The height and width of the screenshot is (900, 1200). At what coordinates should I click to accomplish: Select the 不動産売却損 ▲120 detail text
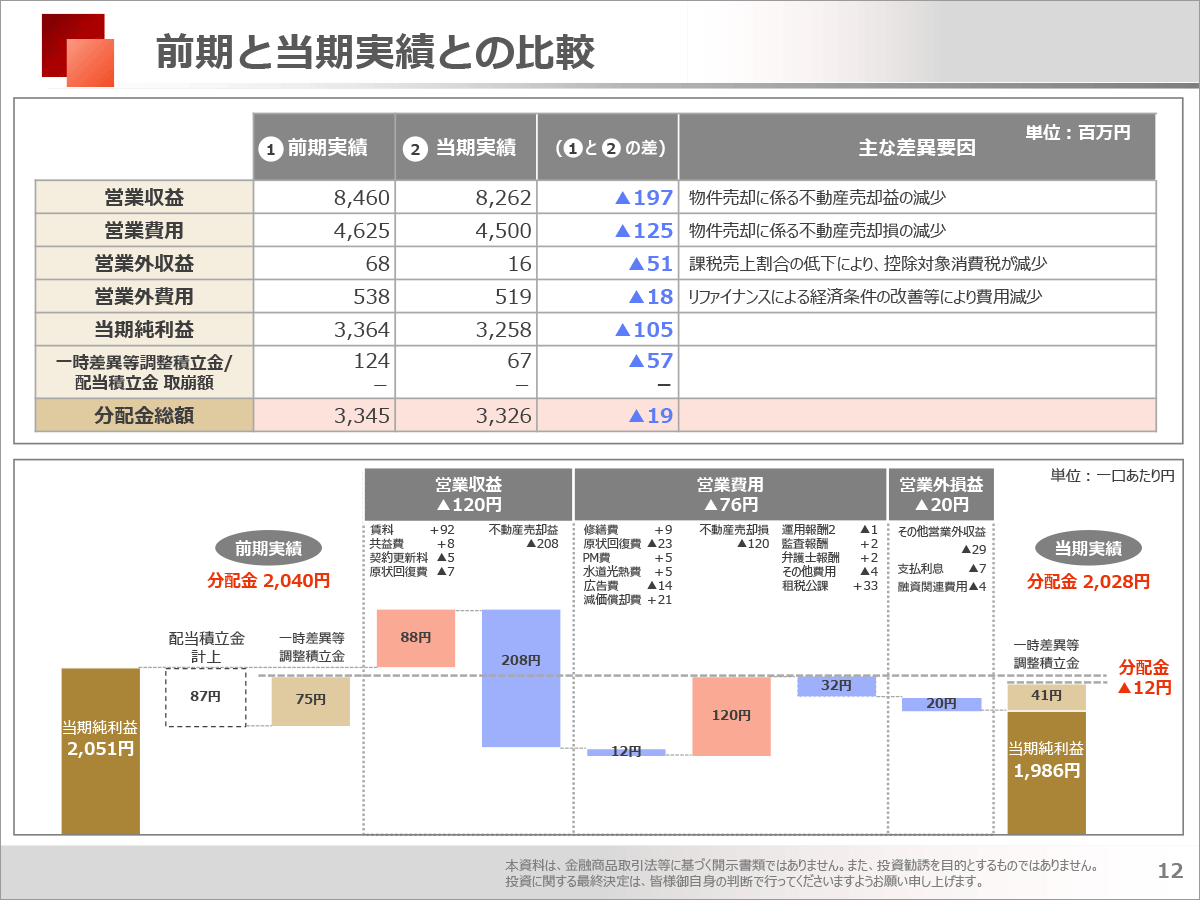(735, 537)
